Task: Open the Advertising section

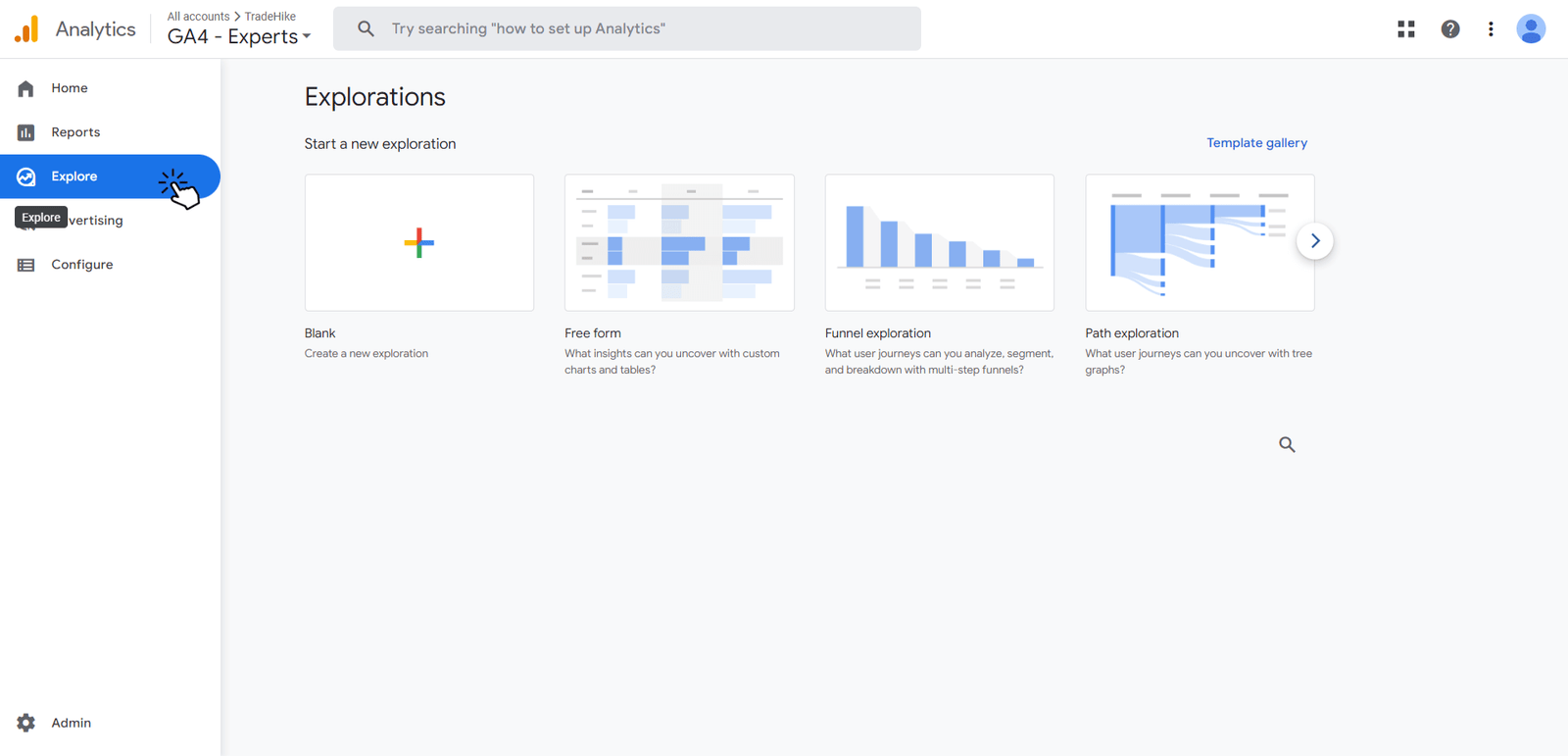Action: tap(95, 220)
